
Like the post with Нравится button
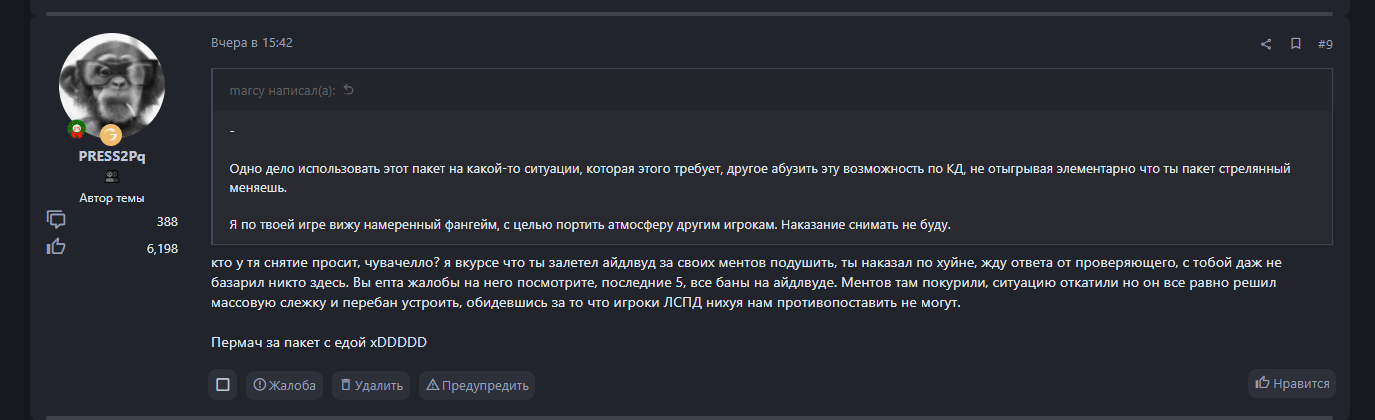(1292, 383)
